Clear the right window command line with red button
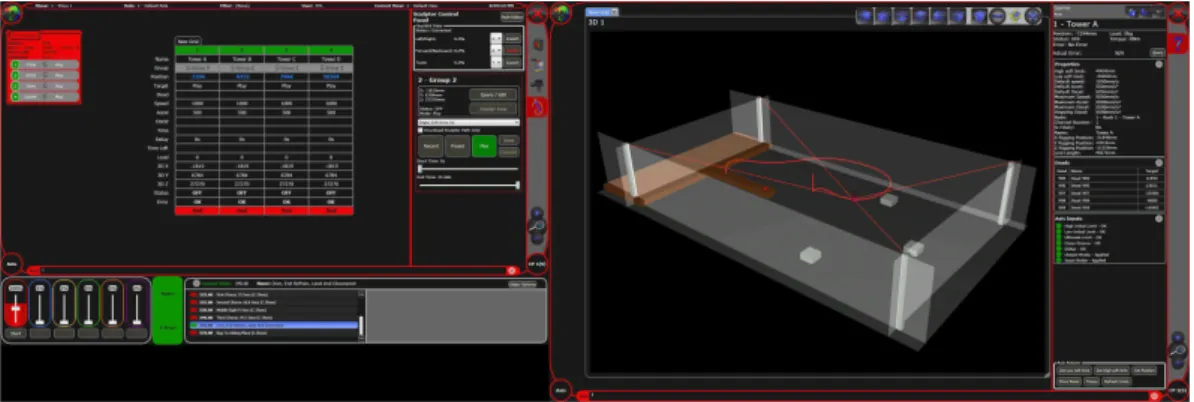The height and width of the screenshot is (402, 1194). tap(1154, 395)
